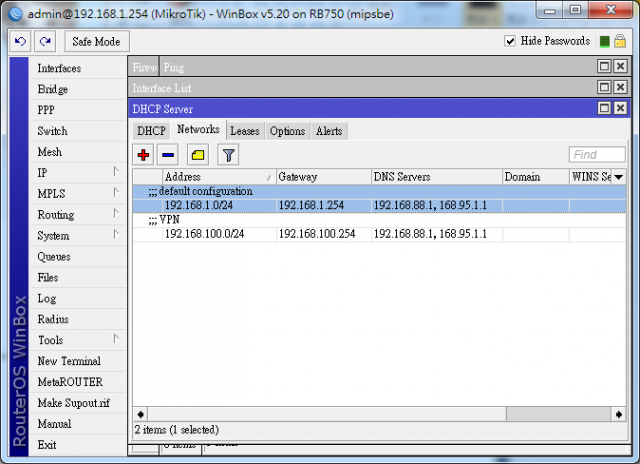Select the 192.168.100.0/24 network row
The width and height of the screenshot is (640, 464).
(x=379, y=234)
